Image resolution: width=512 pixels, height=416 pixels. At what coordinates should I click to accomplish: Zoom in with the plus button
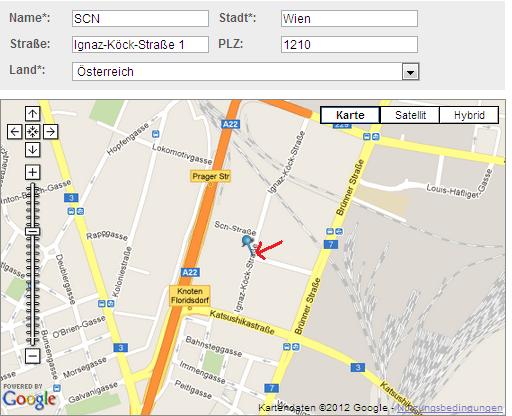(32, 172)
